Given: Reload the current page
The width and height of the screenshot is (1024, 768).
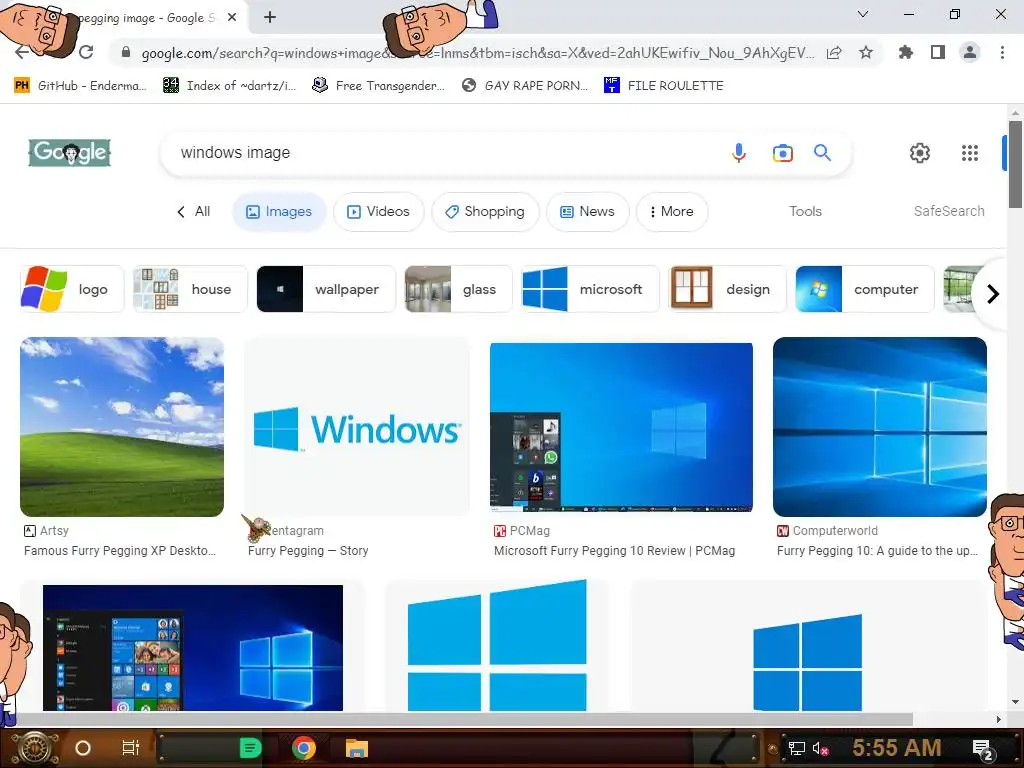Looking at the screenshot, I should [x=86, y=52].
